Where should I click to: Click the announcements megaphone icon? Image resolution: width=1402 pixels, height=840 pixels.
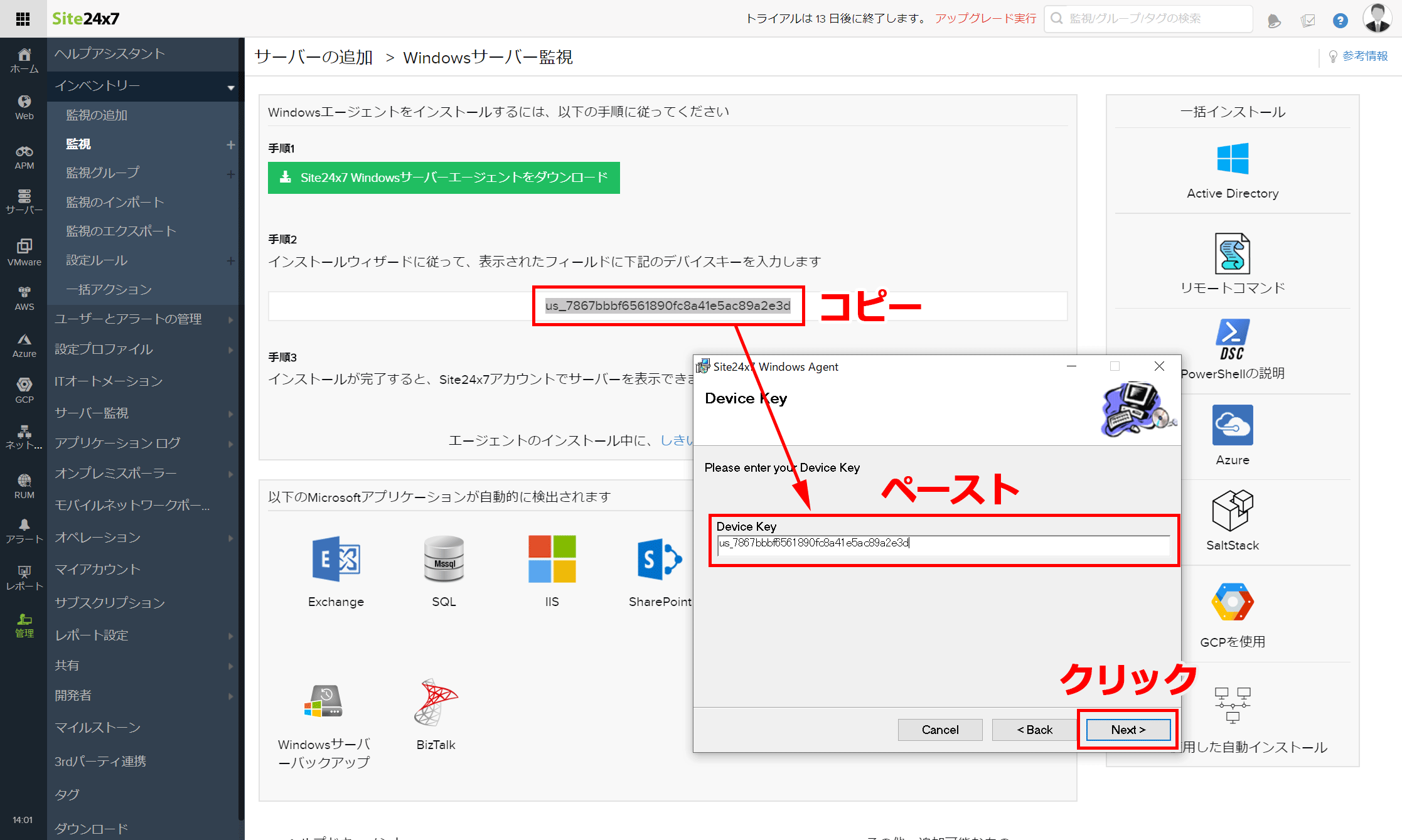[1274, 21]
